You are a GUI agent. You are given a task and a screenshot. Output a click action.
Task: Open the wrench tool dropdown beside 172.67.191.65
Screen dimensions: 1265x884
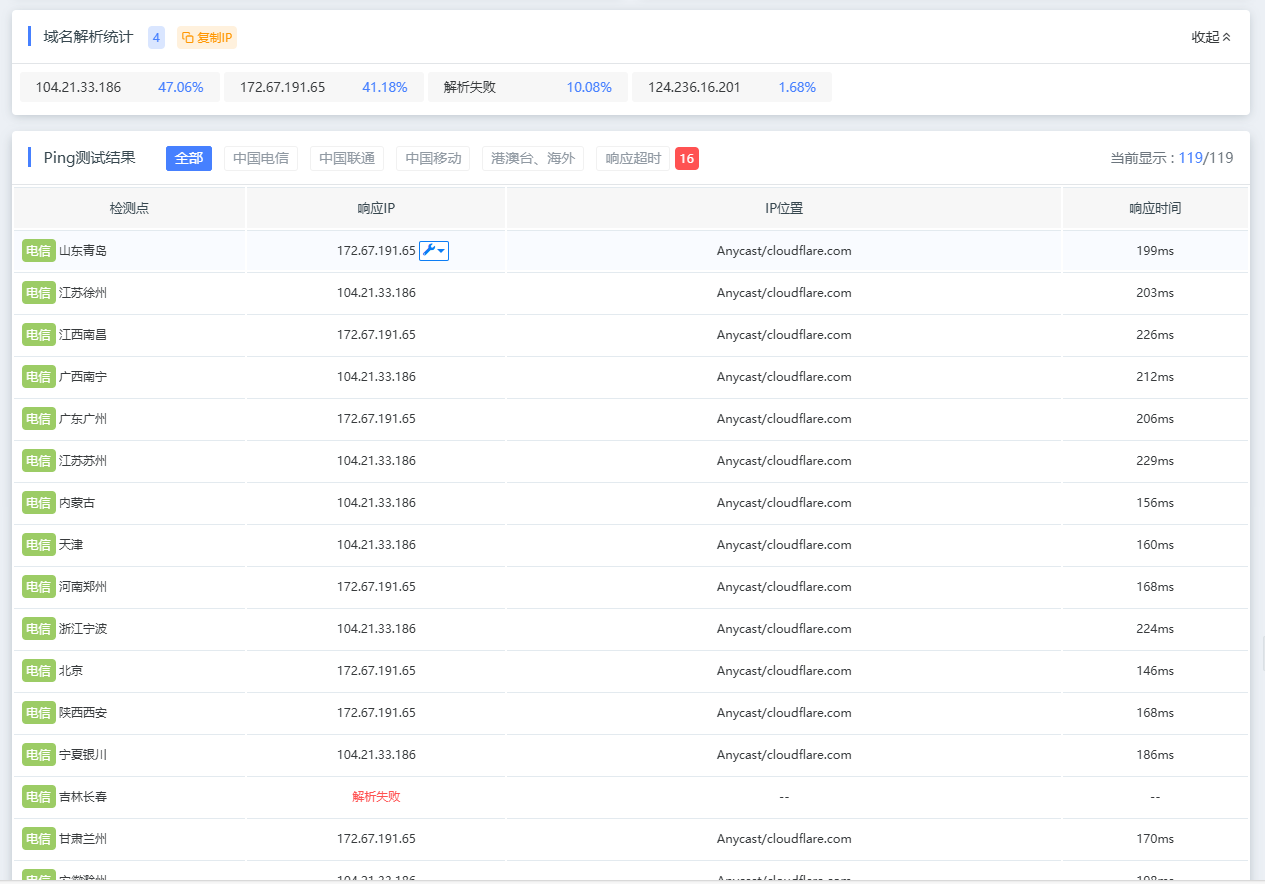coord(434,251)
